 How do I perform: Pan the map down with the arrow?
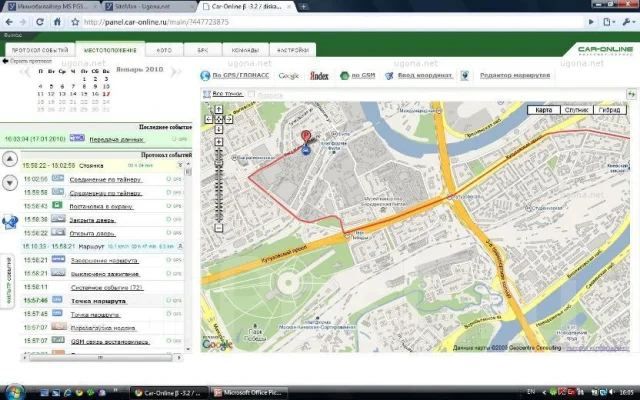click(x=219, y=129)
